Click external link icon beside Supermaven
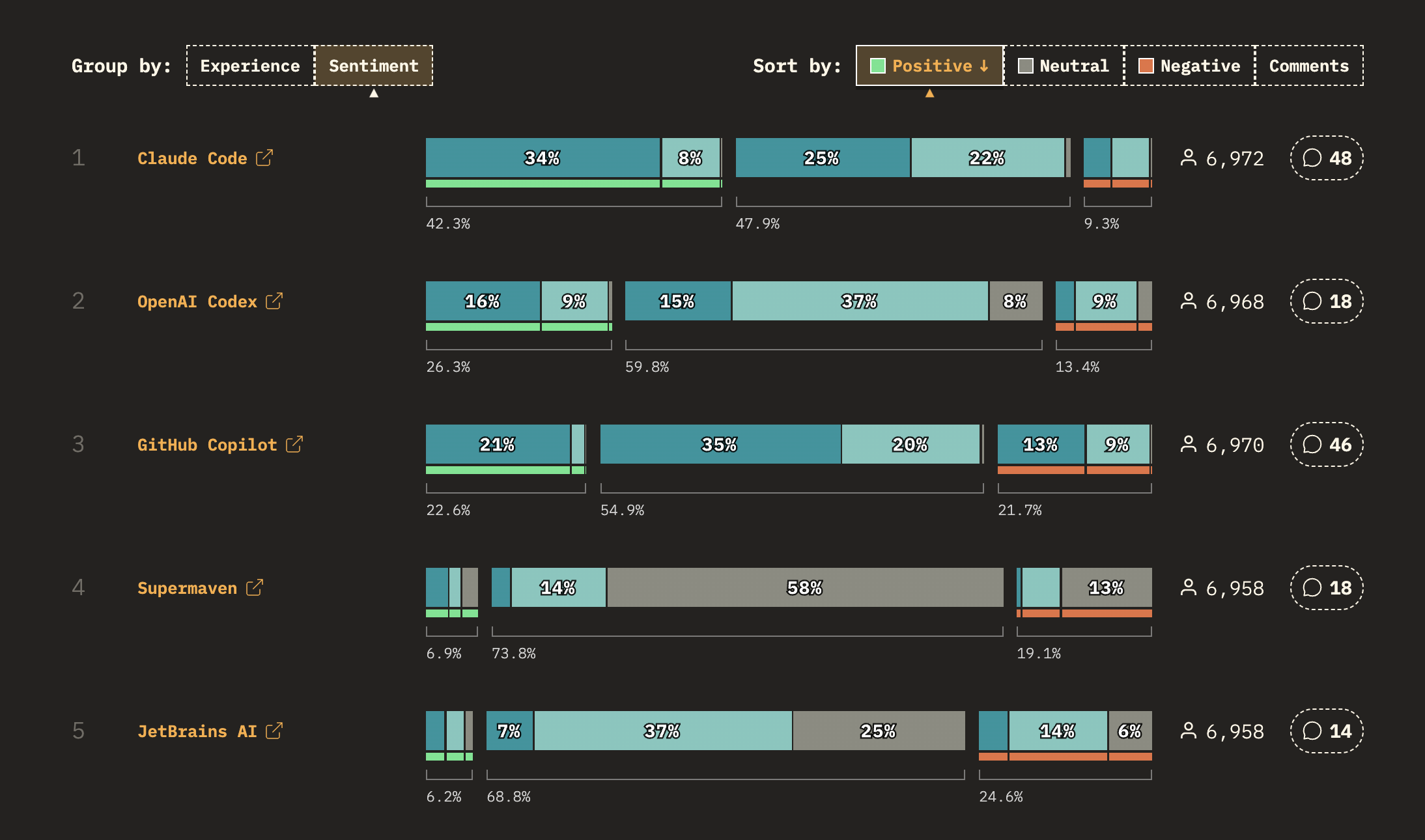This screenshot has width=1425, height=840. [x=255, y=587]
